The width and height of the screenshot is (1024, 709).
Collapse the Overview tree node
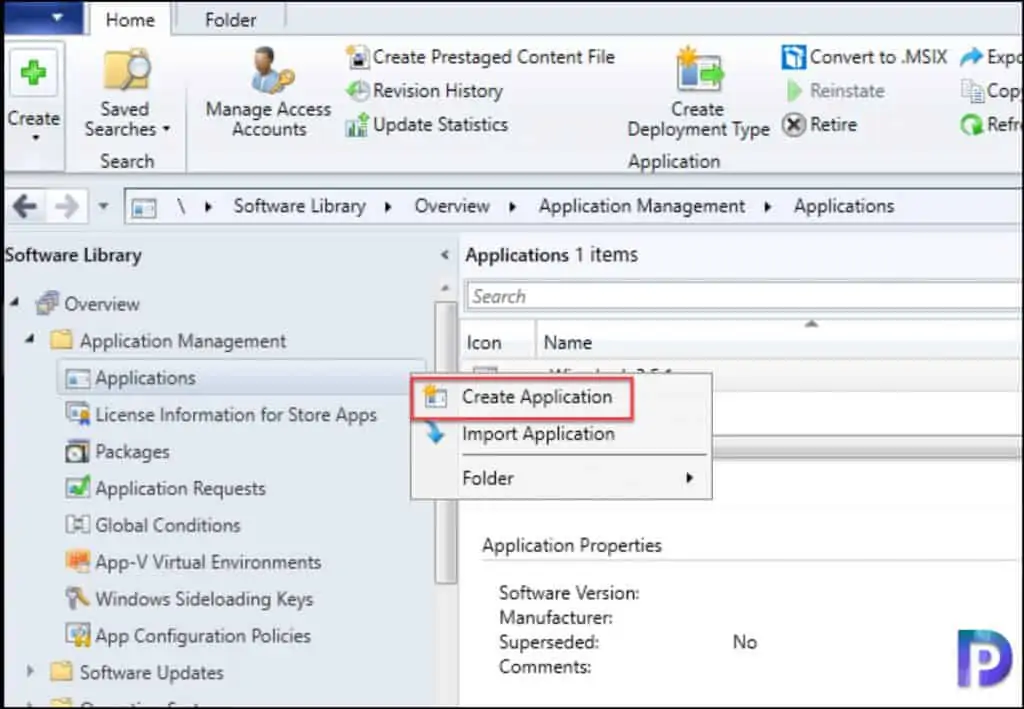[x=14, y=302]
